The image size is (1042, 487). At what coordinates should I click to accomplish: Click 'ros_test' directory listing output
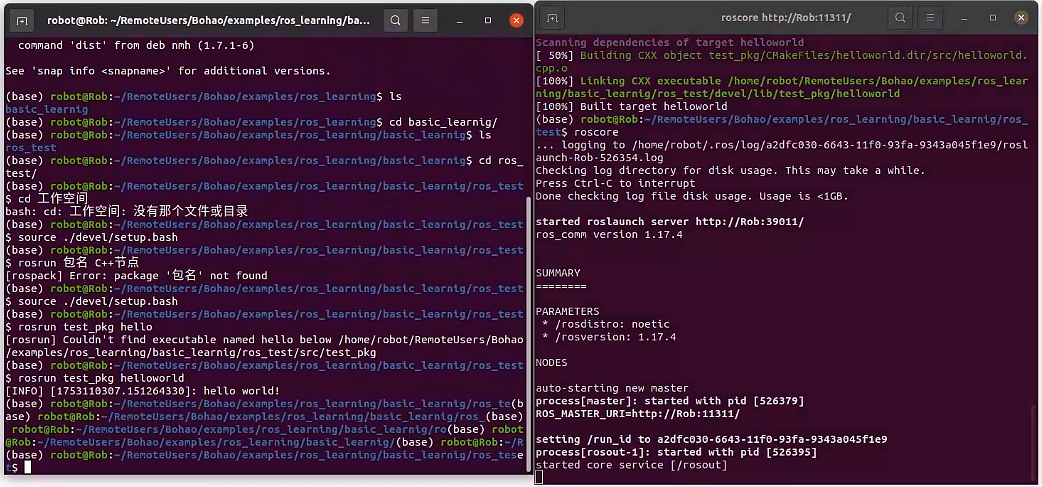pyautogui.click(x=31, y=147)
